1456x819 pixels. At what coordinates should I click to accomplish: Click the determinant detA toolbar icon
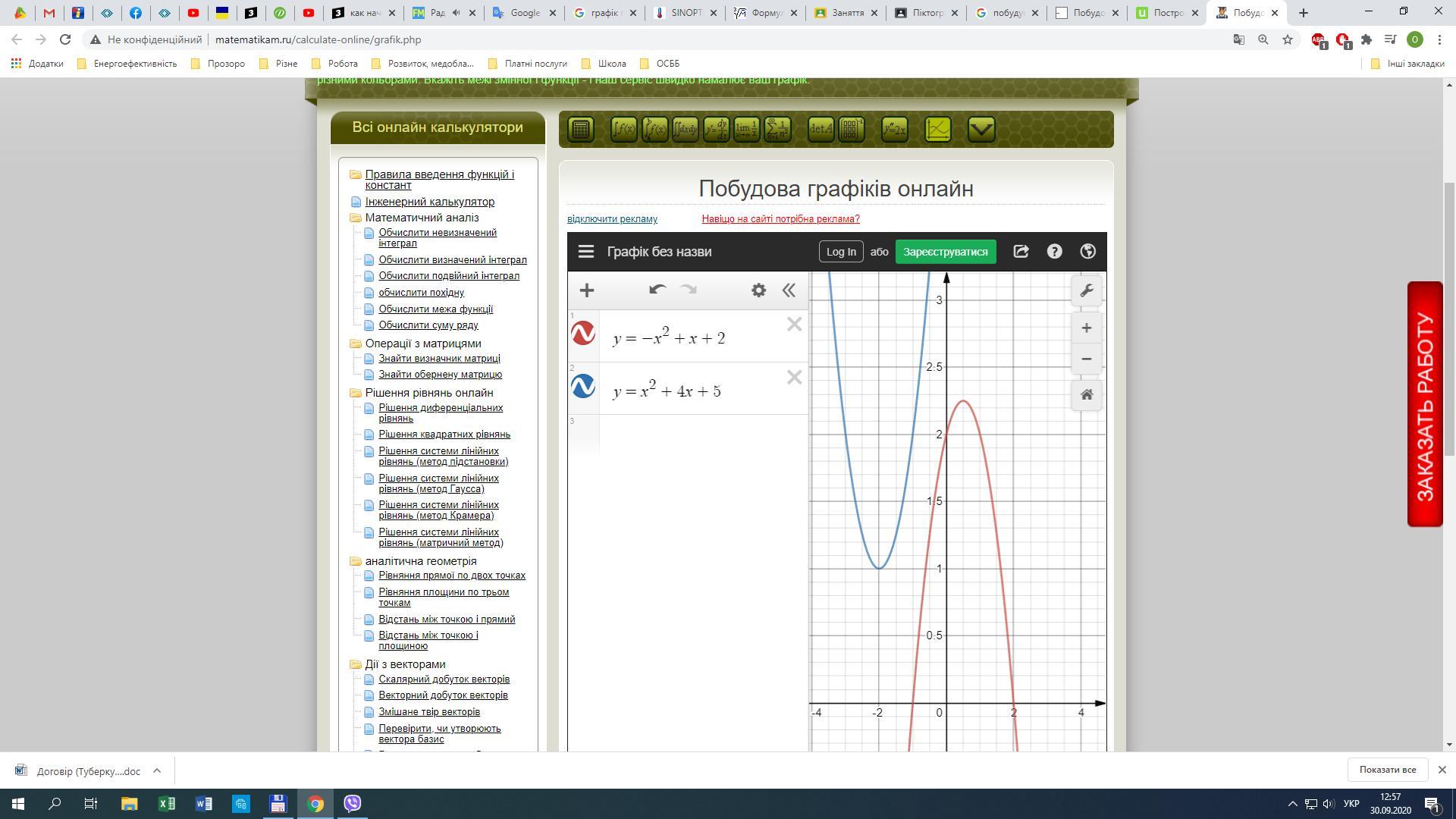(821, 130)
